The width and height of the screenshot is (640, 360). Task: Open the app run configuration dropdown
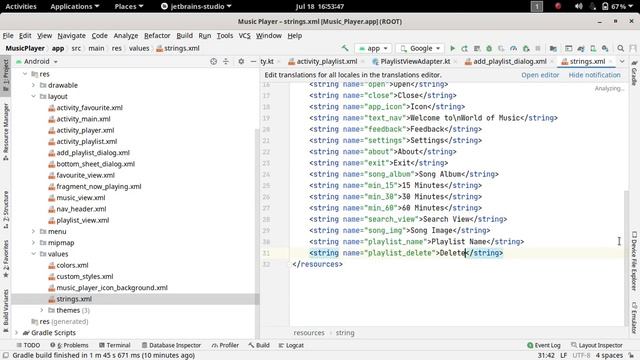pos(373,48)
